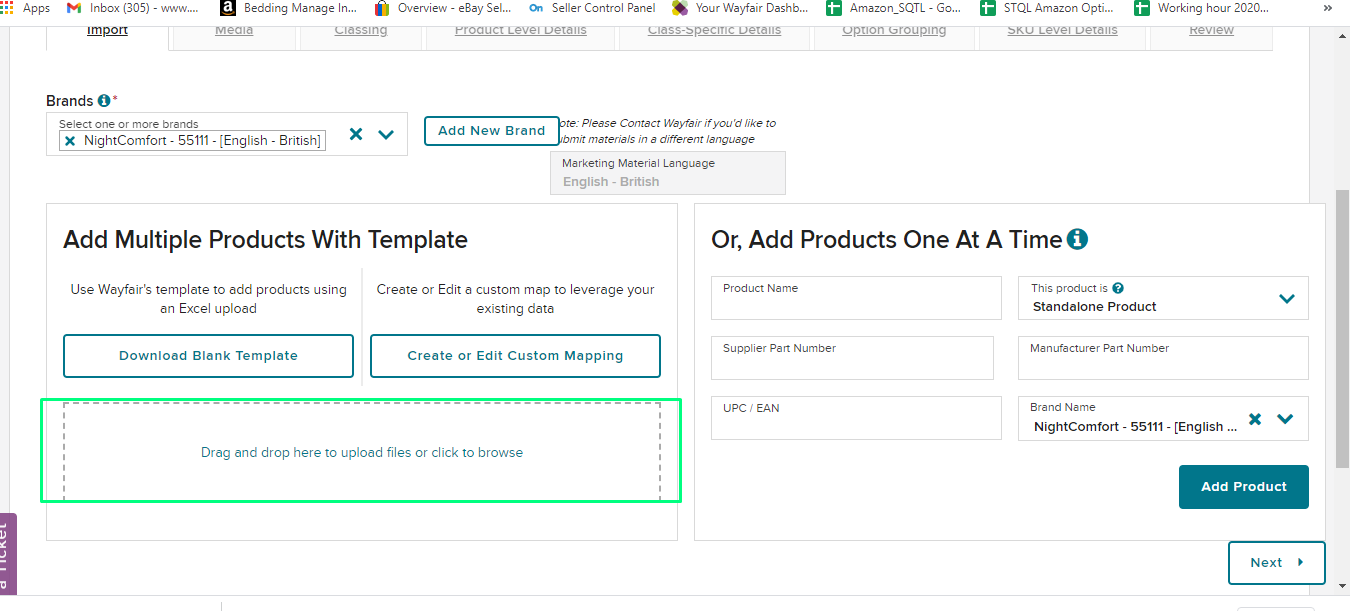
Task: Expand the Brand Name dropdown
Action: click(1286, 419)
